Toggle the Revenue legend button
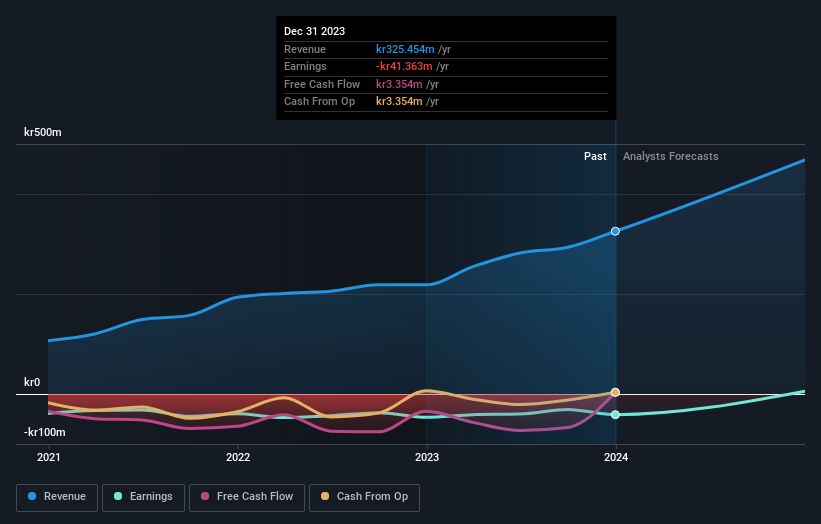The height and width of the screenshot is (524, 821). click(57, 497)
